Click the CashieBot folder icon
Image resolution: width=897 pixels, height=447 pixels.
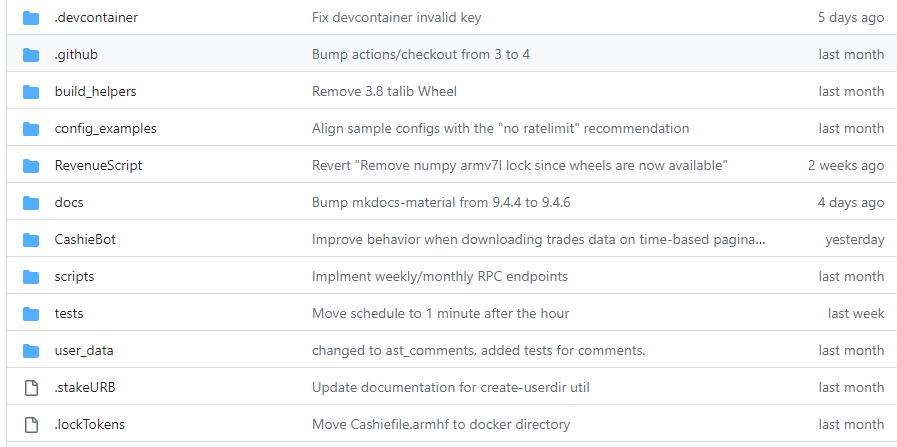pyautogui.click(x=31, y=239)
